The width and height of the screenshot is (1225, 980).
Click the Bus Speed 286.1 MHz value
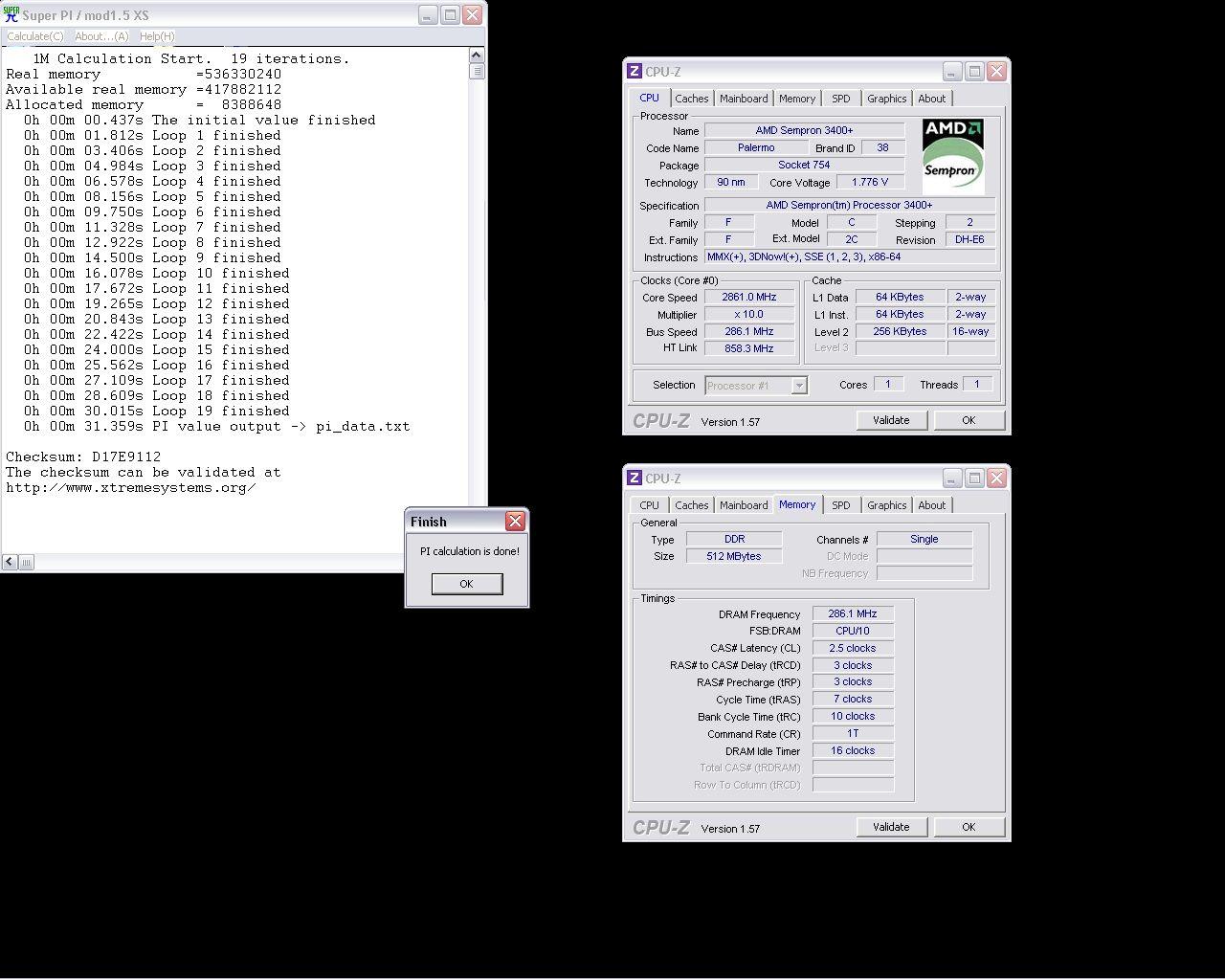[x=749, y=332]
